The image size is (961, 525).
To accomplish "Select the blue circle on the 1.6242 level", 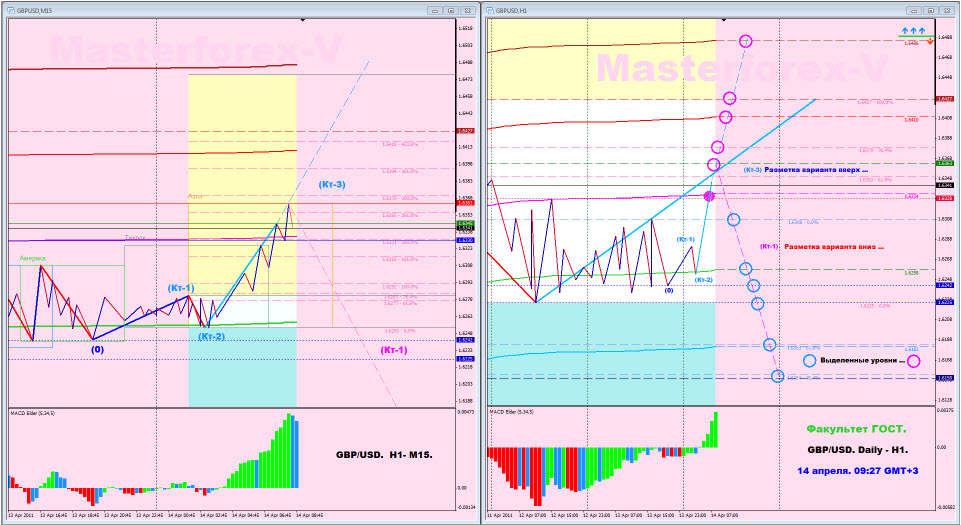I will (x=754, y=285).
